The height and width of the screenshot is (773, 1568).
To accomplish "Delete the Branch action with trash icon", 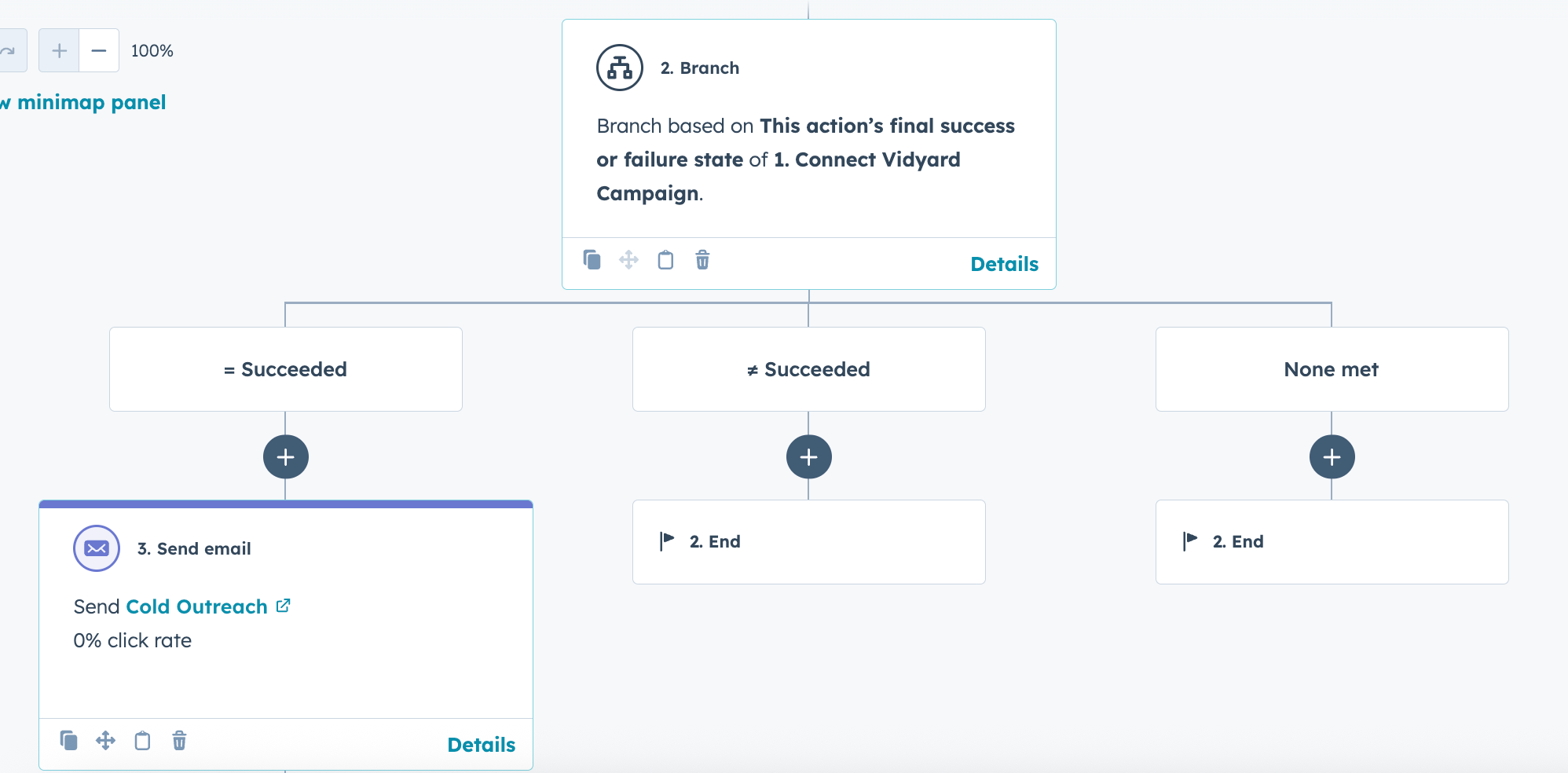I will pyautogui.click(x=702, y=260).
